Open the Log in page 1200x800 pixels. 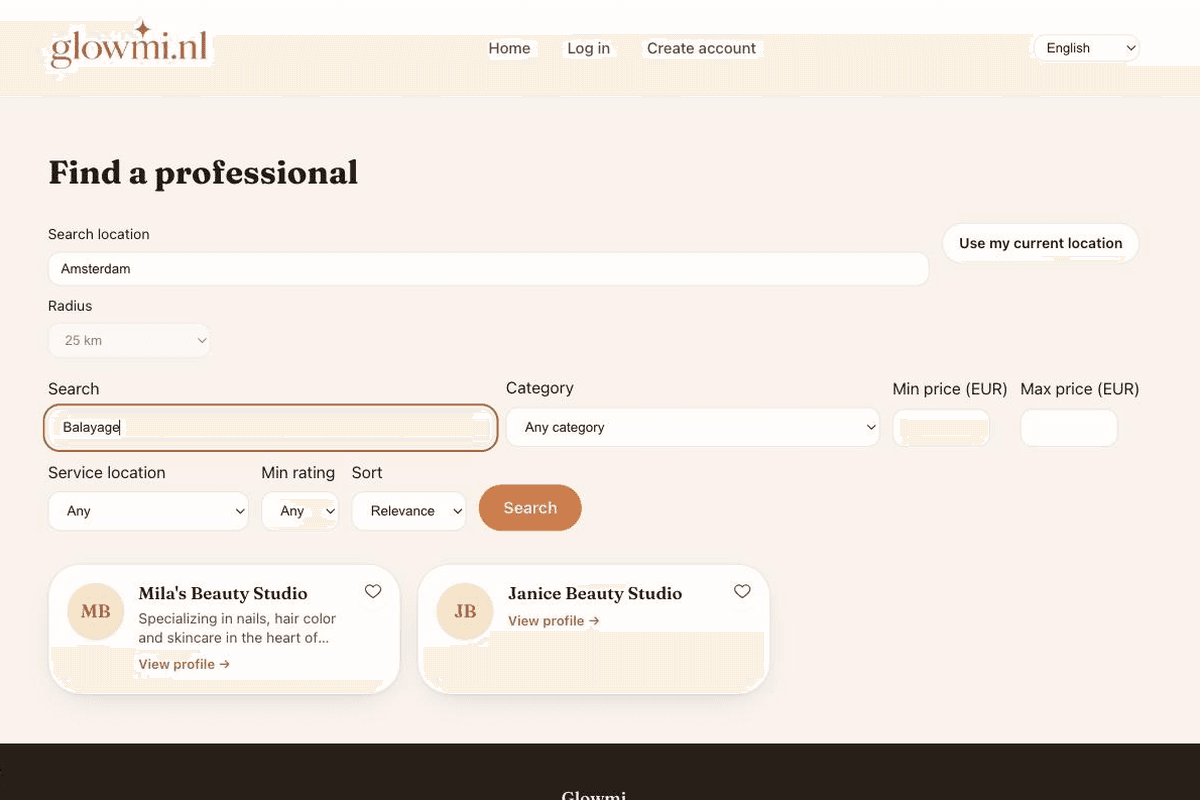[x=588, y=48]
